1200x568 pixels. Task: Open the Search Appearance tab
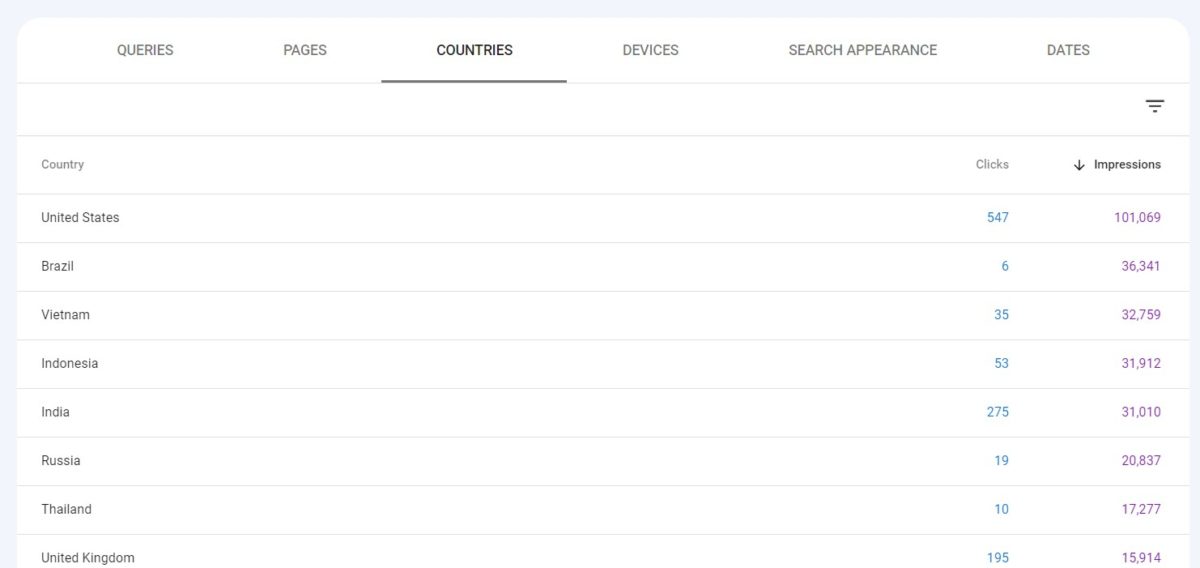(862, 50)
